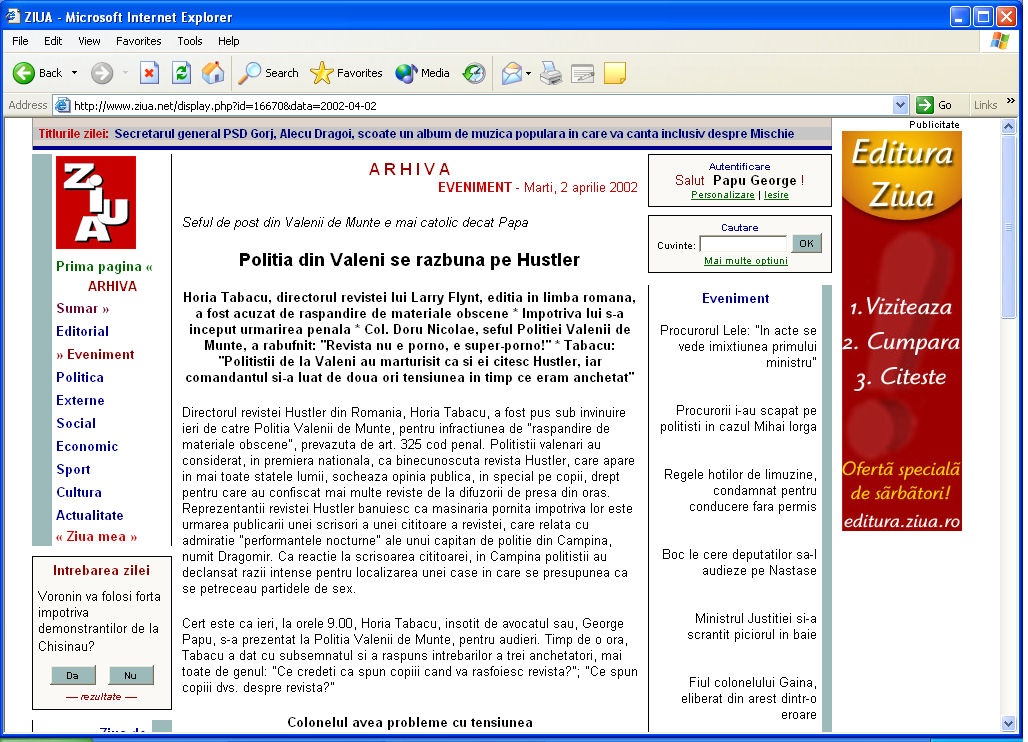Open the Mail button dropdown arrow
The width and height of the screenshot is (1028, 742).
528,73
